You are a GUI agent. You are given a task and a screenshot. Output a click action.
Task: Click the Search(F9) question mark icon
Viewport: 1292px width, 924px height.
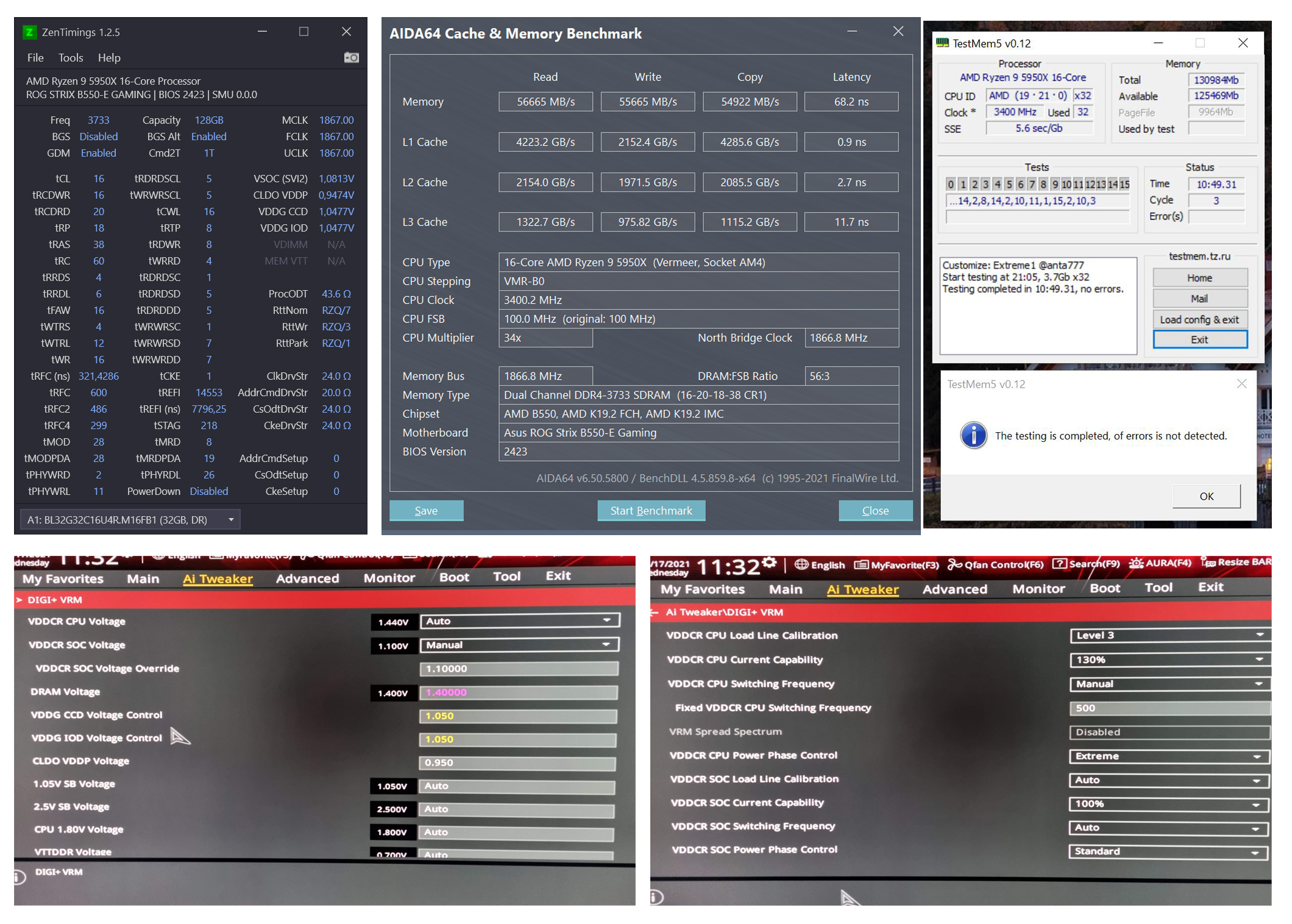[x=1059, y=564]
